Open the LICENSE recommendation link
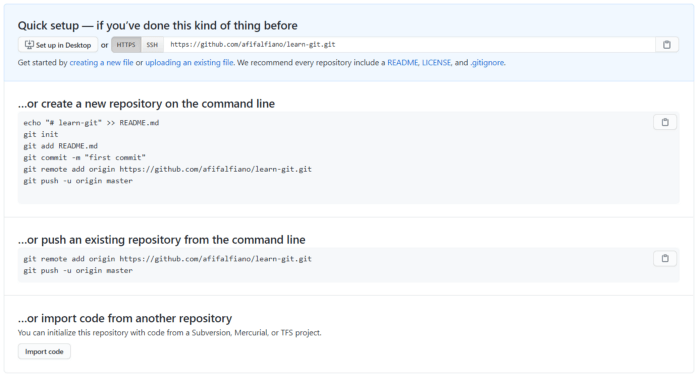The image size is (700, 383). point(437,62)
